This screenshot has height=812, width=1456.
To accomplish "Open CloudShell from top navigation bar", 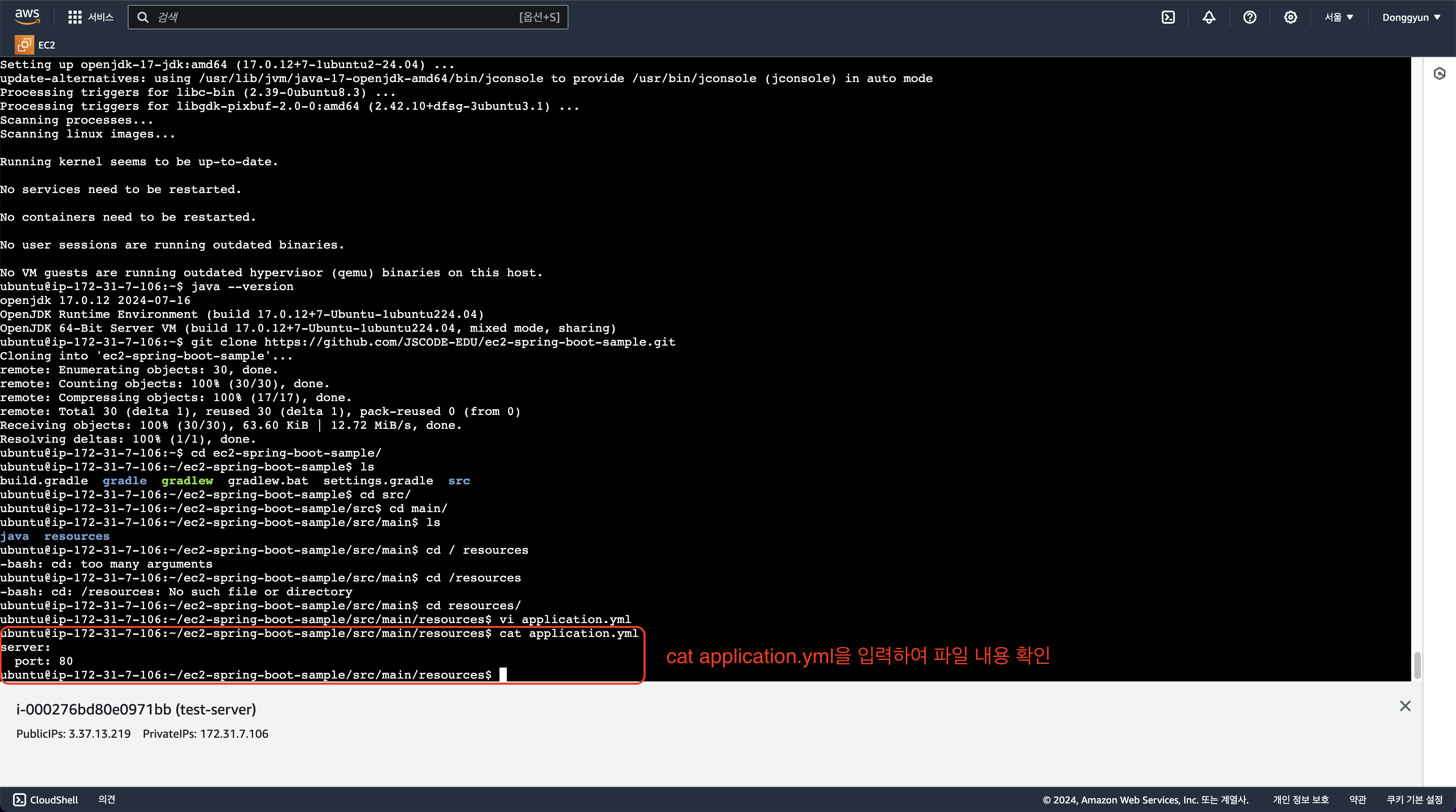I will pyautogui.click(x=1168, y=17).
